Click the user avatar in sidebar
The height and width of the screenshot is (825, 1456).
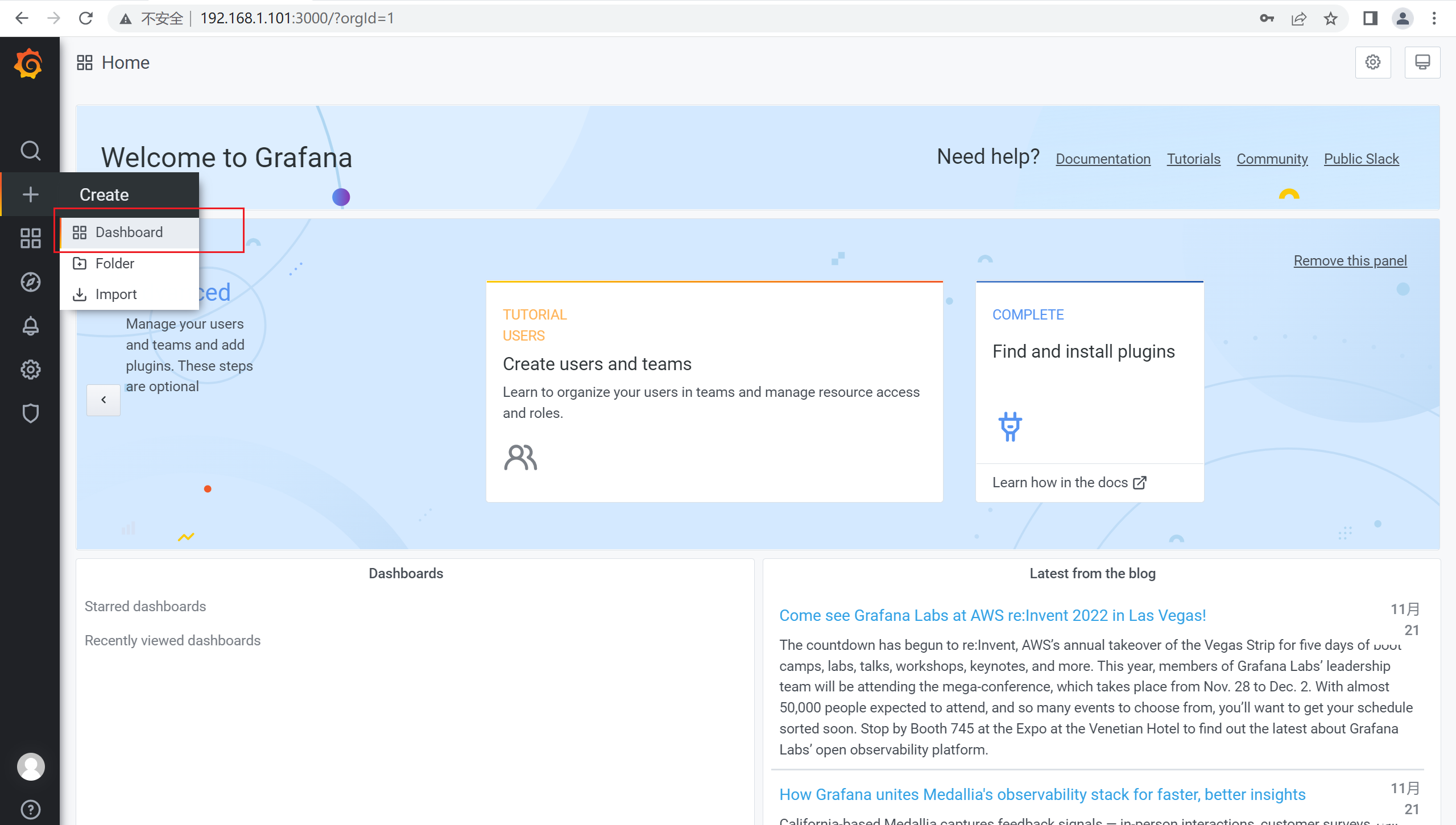31,766
